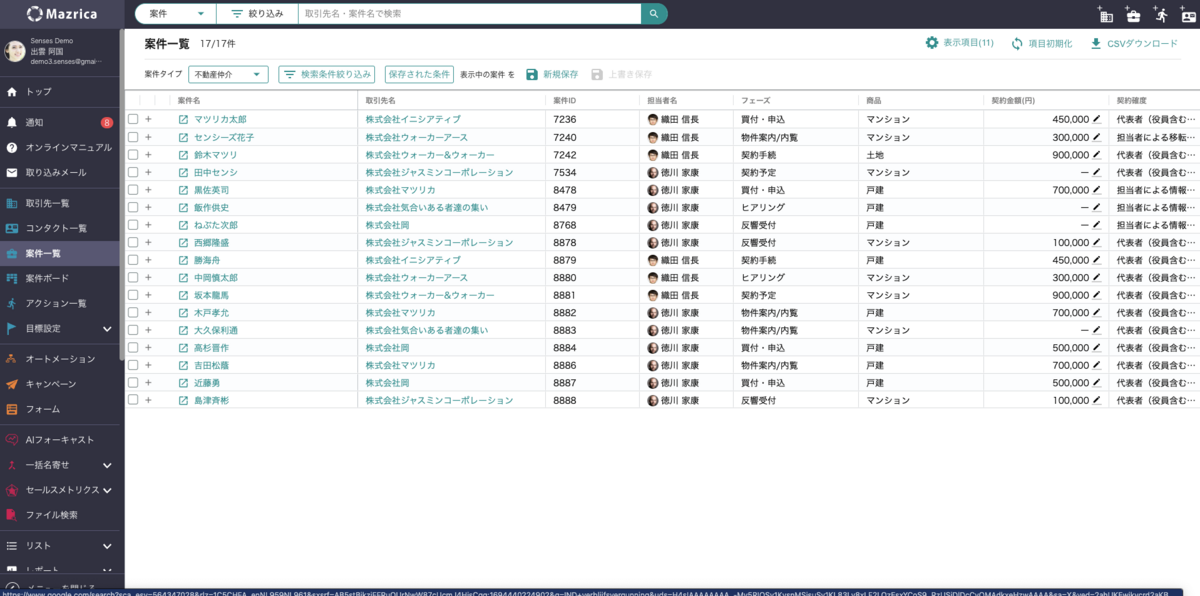Viewport: 1200px width, 596px height.
Task: Click the CSV download icon
Action: click(1096, 43)
